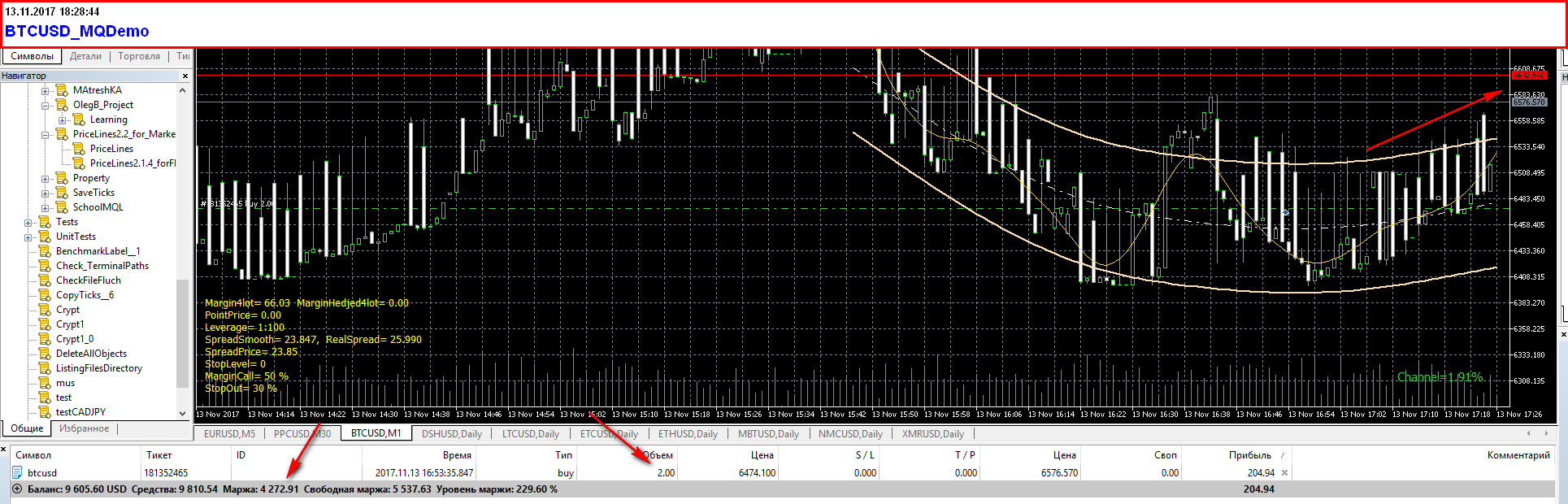Expand the Tests tree node
The image size is (1568, 504).
click(x=28, y=222)
